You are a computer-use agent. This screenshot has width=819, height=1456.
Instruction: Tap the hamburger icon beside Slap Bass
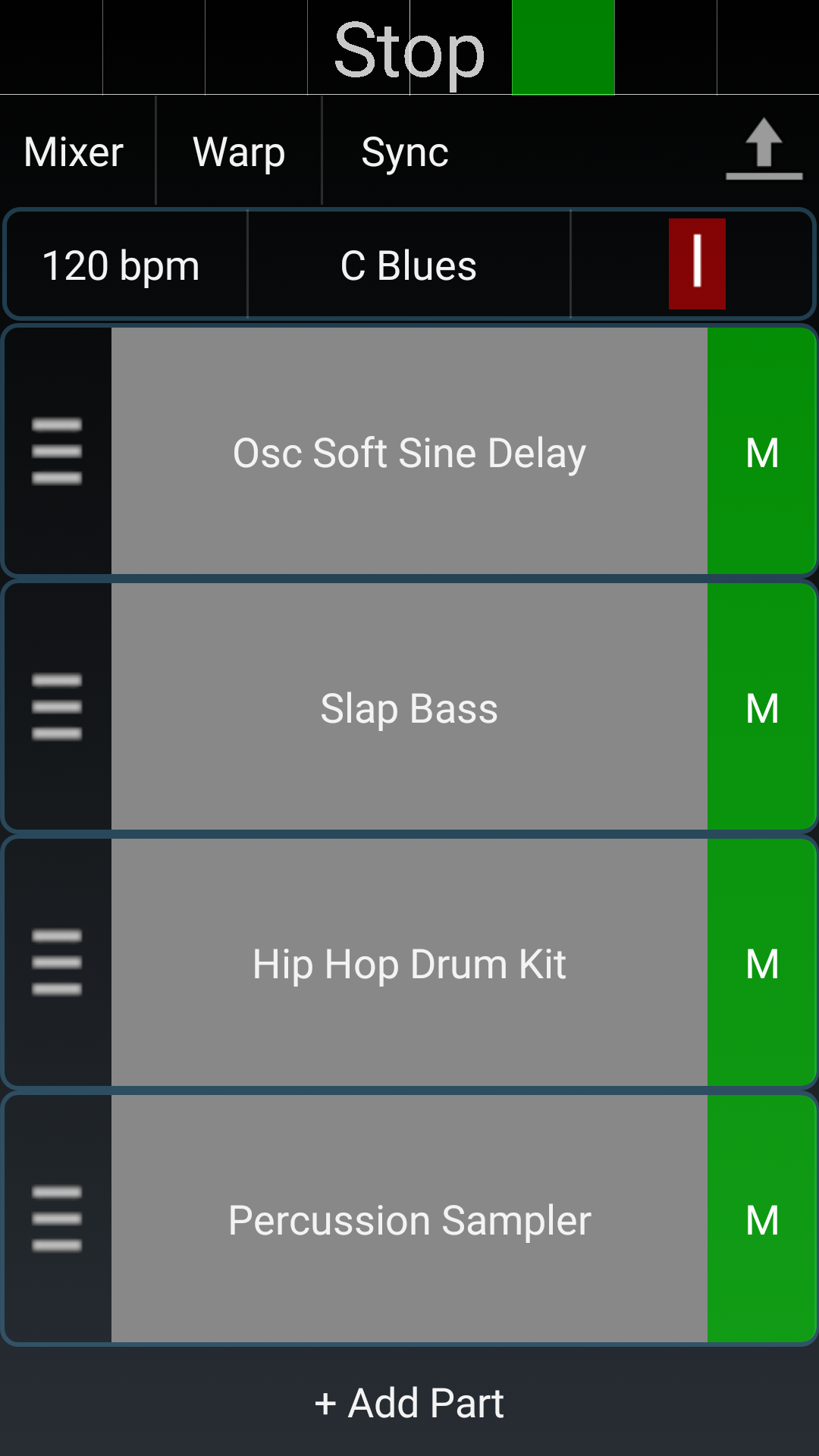pyautogui.click(x=57, y=707)
